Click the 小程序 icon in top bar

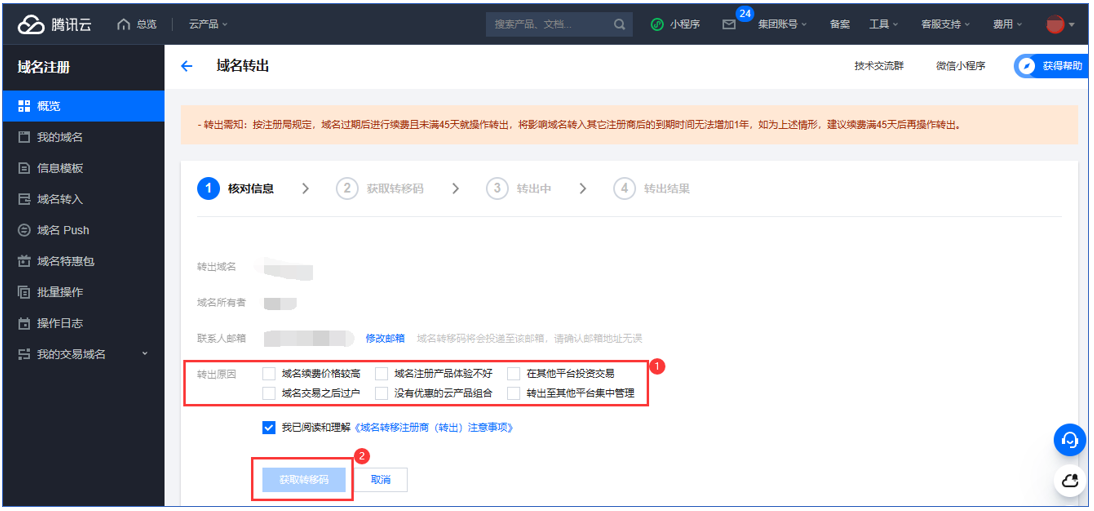[657, 25]
